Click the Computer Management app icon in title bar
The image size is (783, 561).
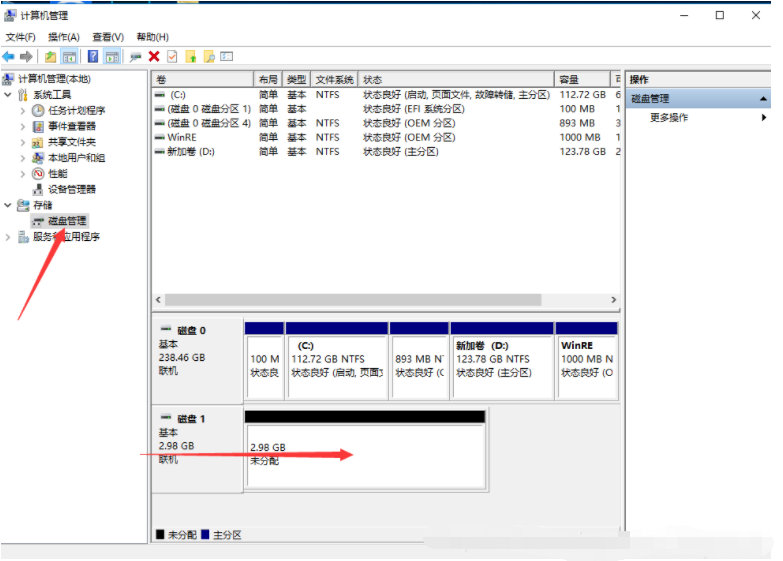coord(10,16)
